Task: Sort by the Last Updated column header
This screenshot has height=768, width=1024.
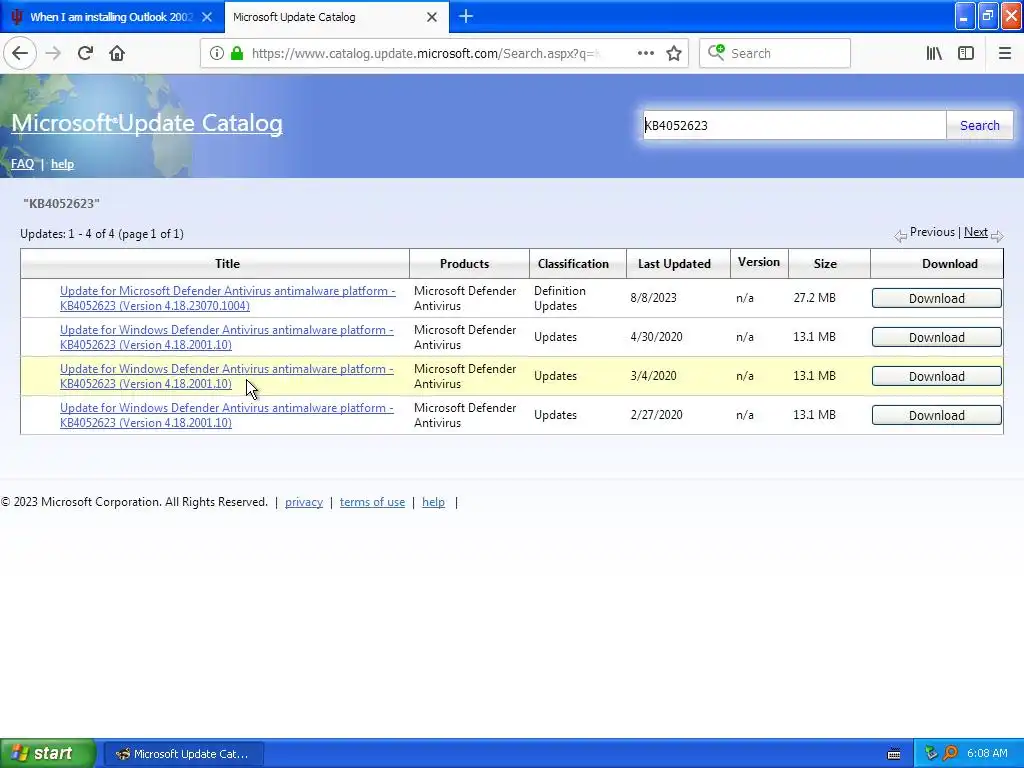Action: (674, 264)
